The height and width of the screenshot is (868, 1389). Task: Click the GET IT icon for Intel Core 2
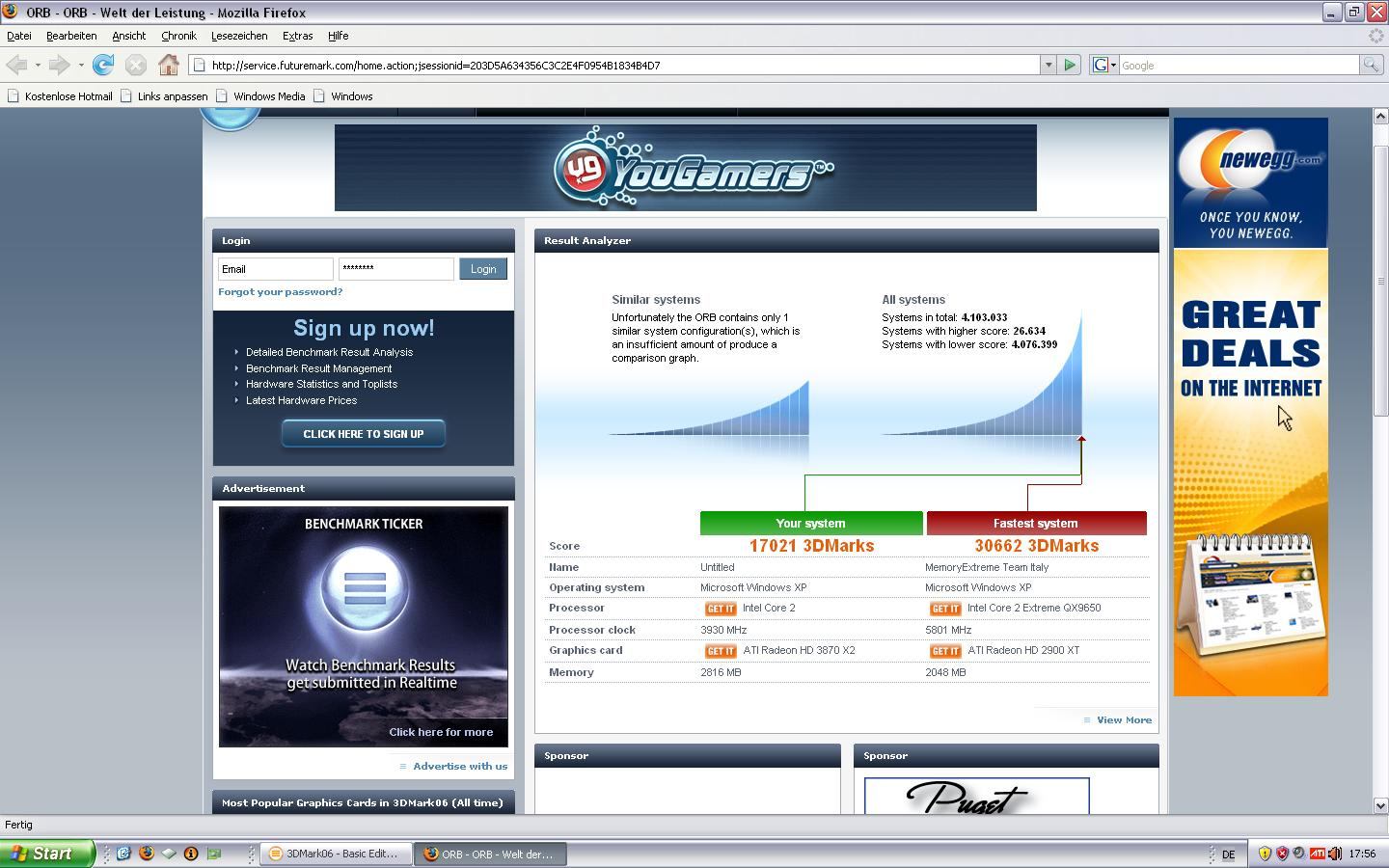(x=721, y=609)
